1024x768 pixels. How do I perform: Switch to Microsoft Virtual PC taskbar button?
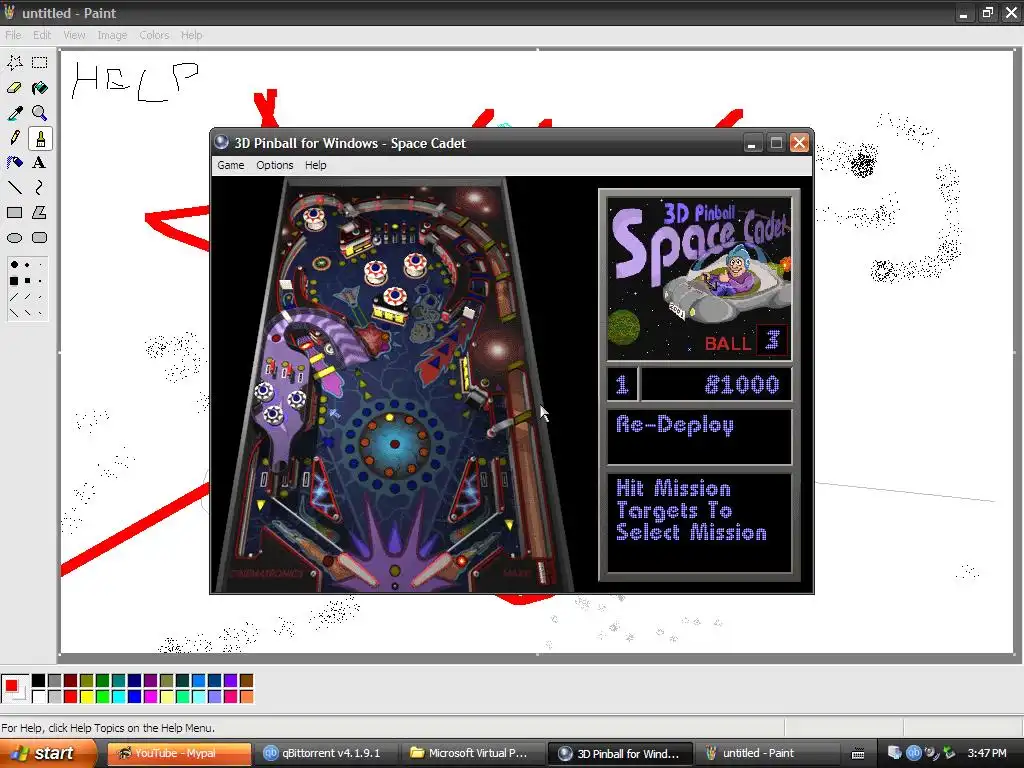pyautogui.click(x=473, y=753)
